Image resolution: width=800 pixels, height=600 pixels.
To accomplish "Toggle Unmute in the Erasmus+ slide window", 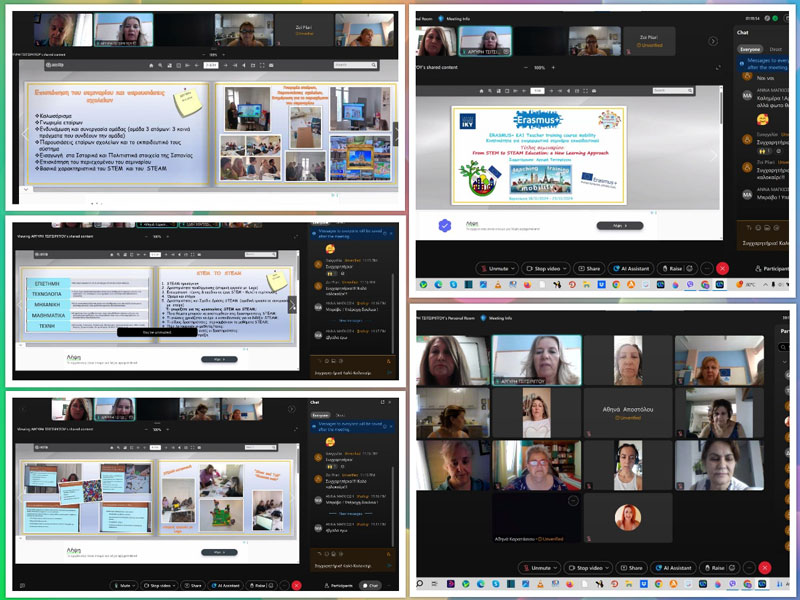I will coord(500,268).
